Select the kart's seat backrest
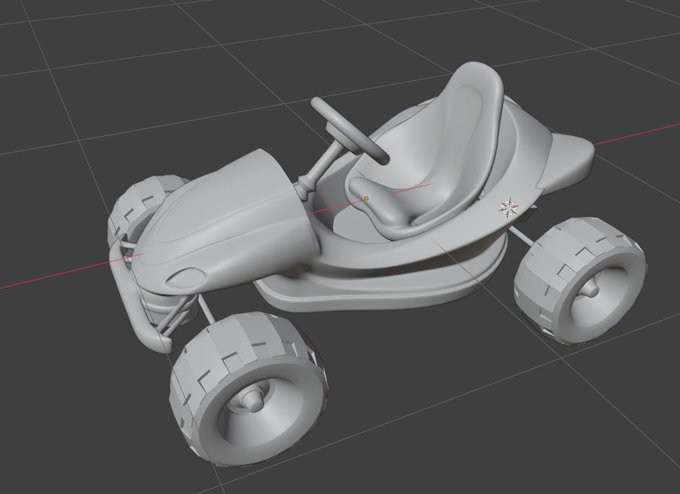The width and height of the screenshot is (680, 494). (x=466, y=126)
